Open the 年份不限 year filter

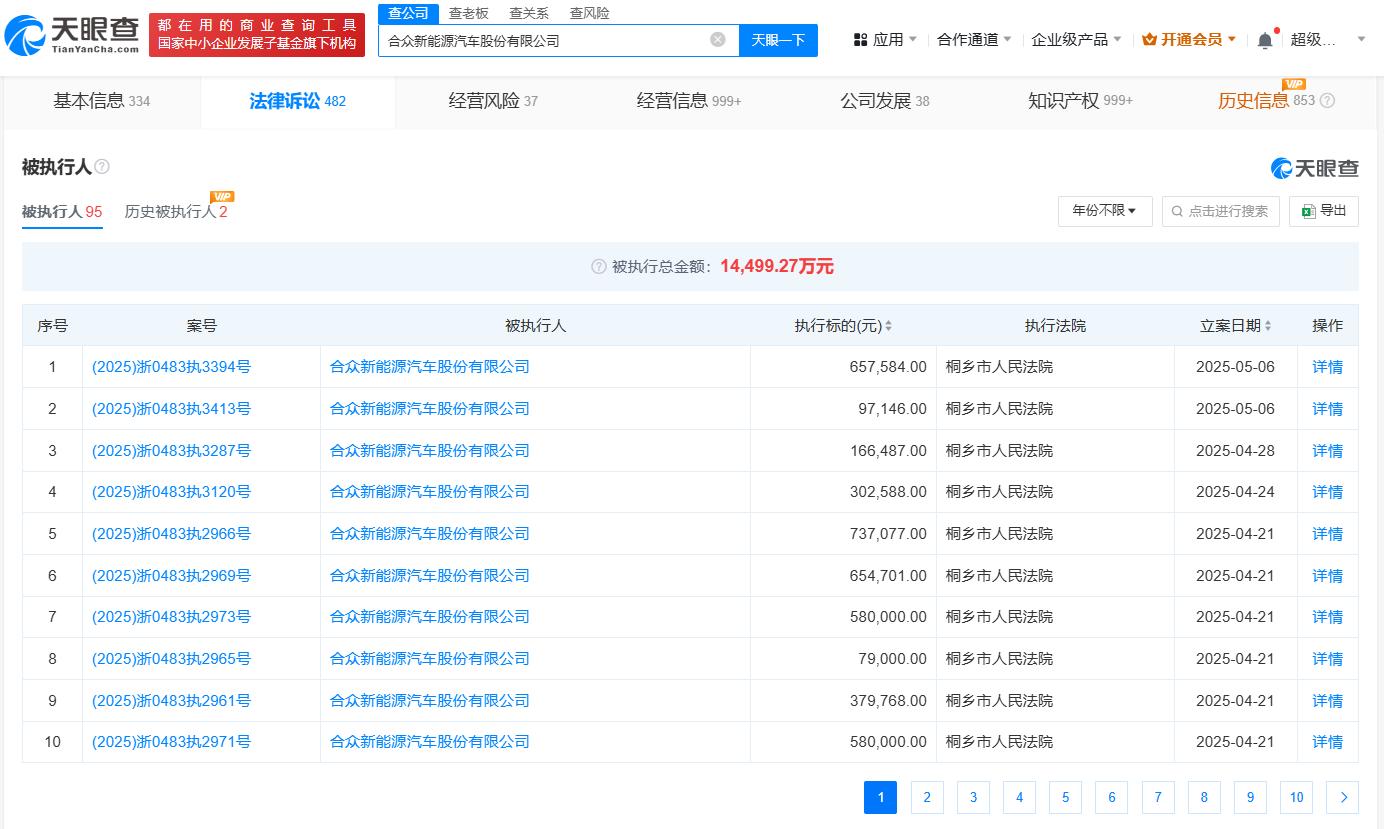pos(1105,211)
